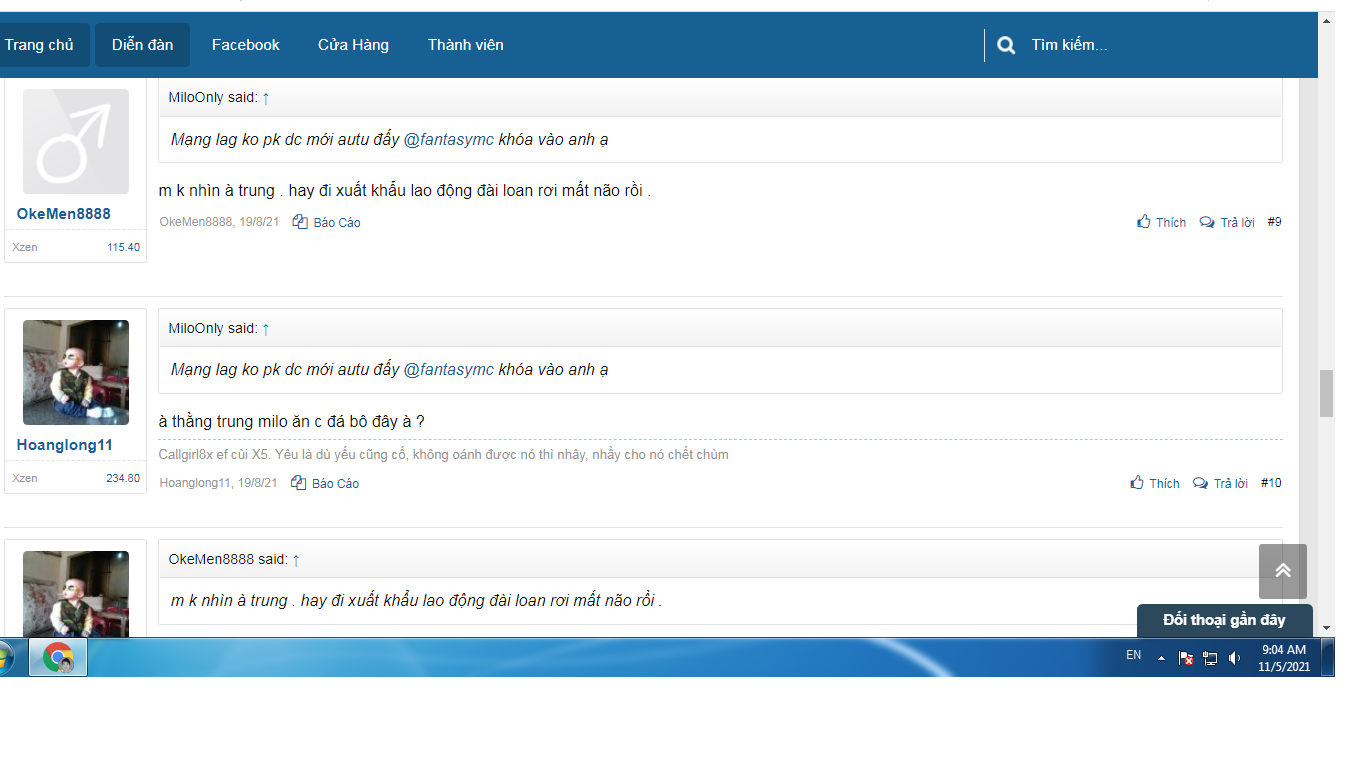Click the network tray icon
The image size is (1366, 768).
tap(1210, 658)
